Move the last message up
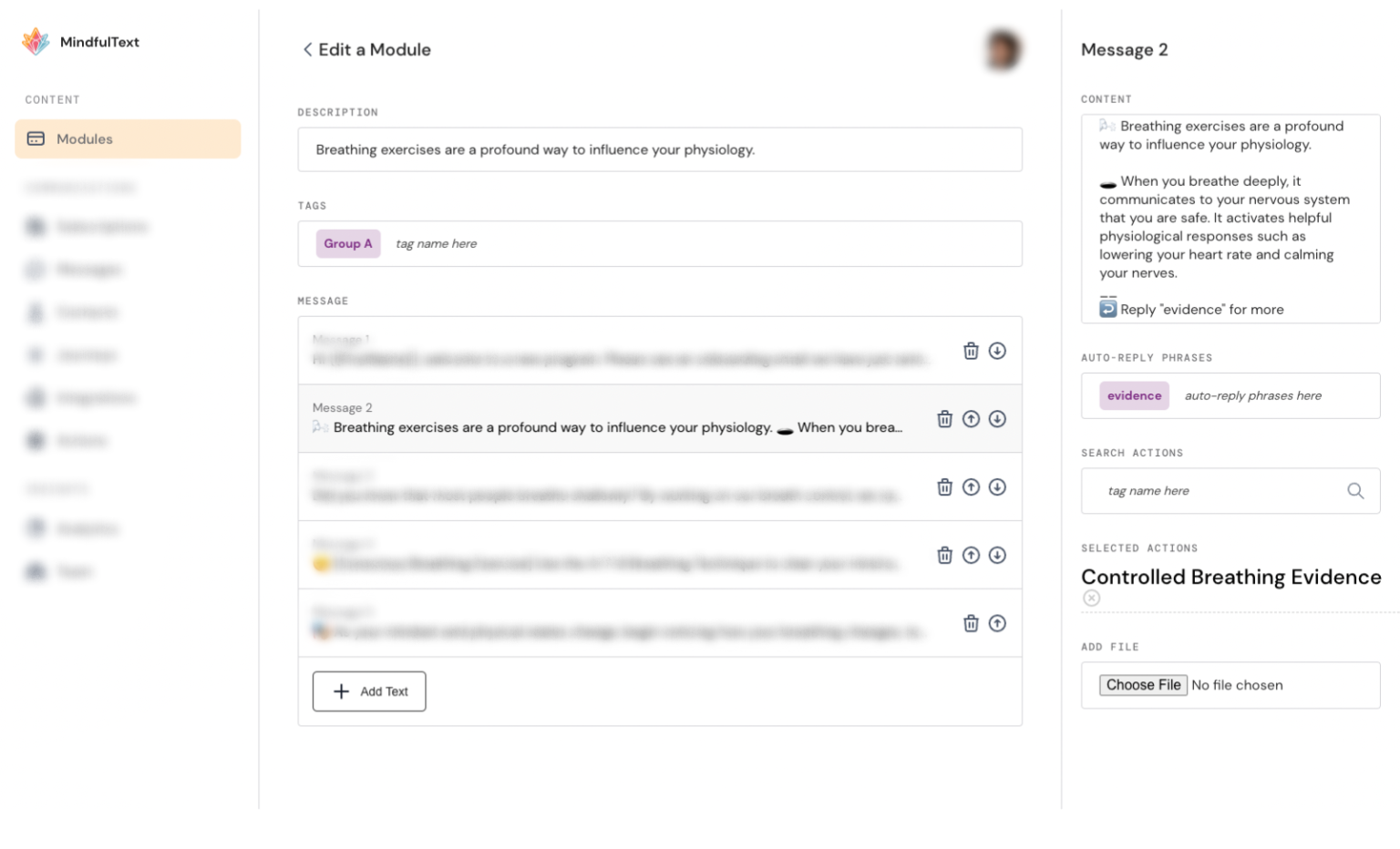 point(998,623)
